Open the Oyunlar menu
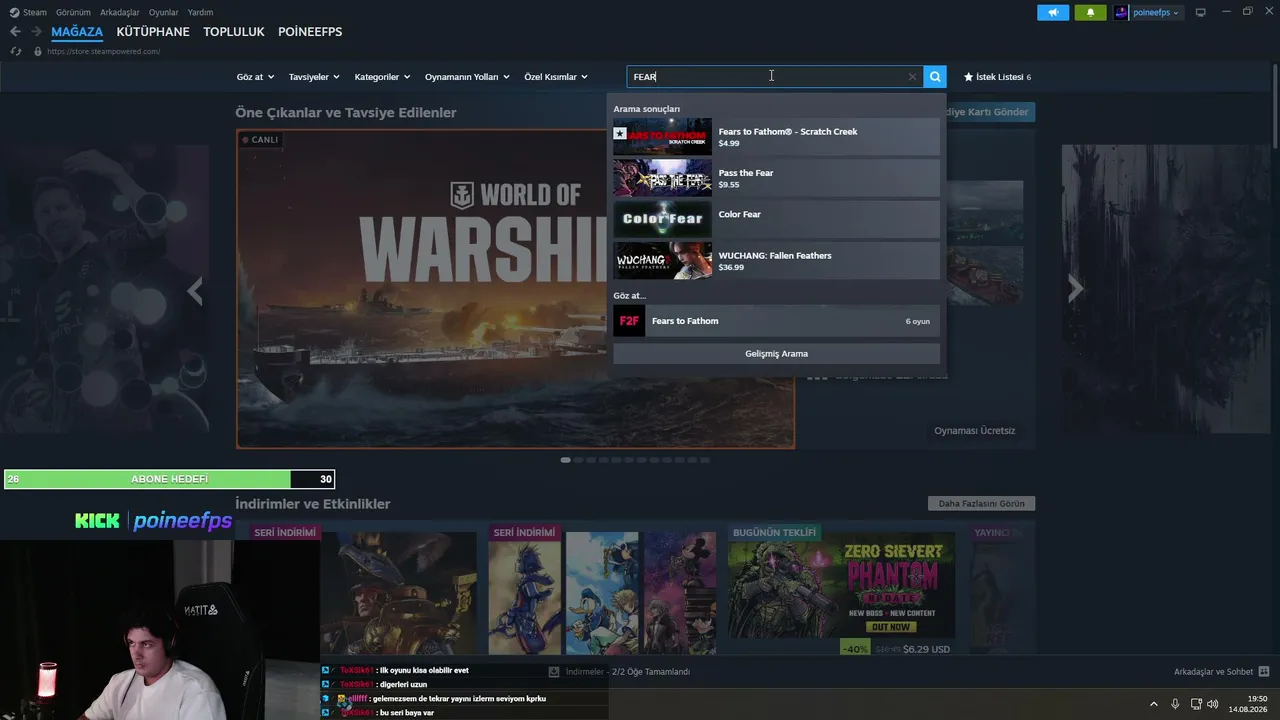 pyautogui.click(x=164, y=12)
